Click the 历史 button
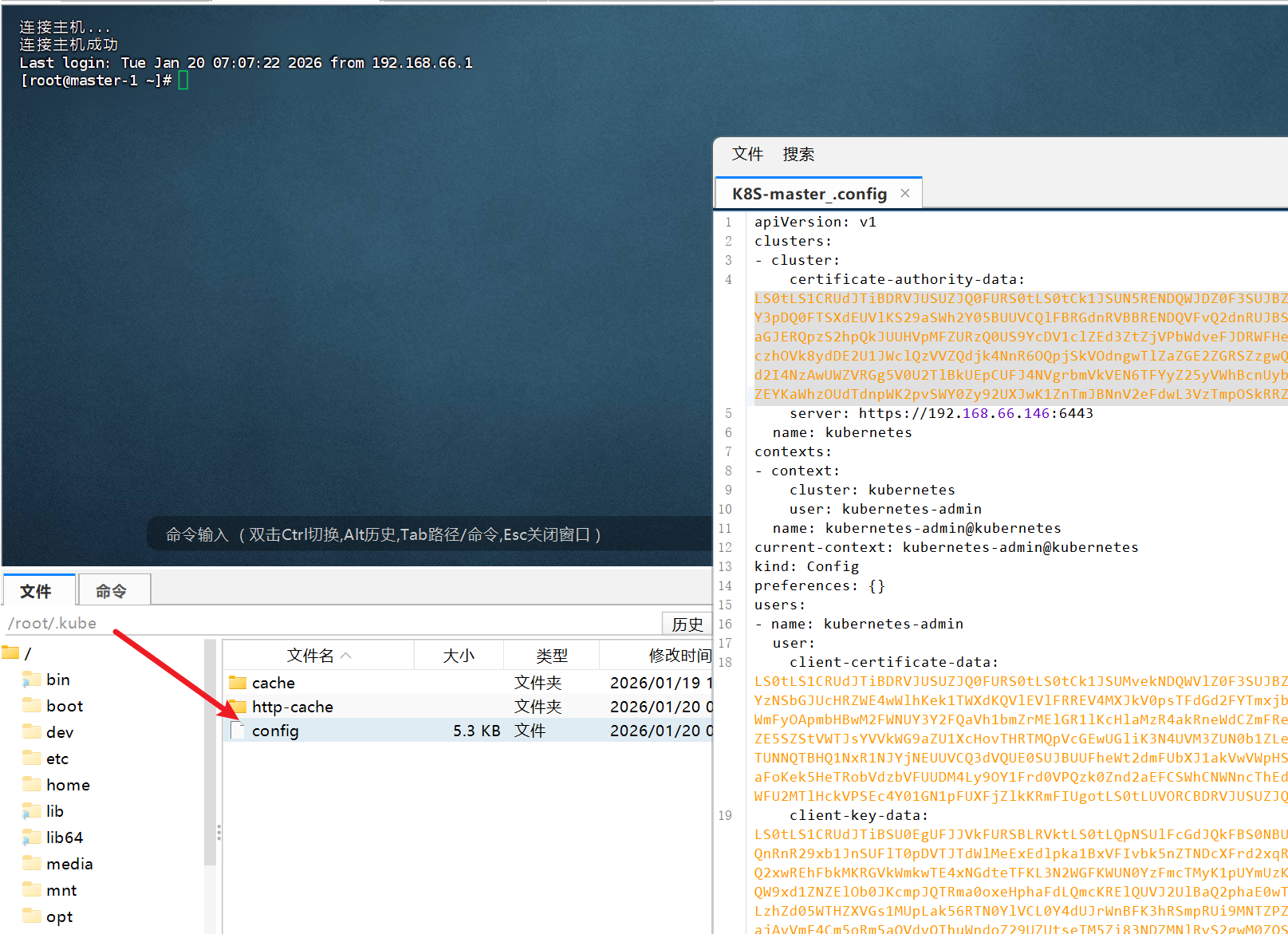This screenshot has height=934, width=1288. pyautogui.click(x=687, y=624)
